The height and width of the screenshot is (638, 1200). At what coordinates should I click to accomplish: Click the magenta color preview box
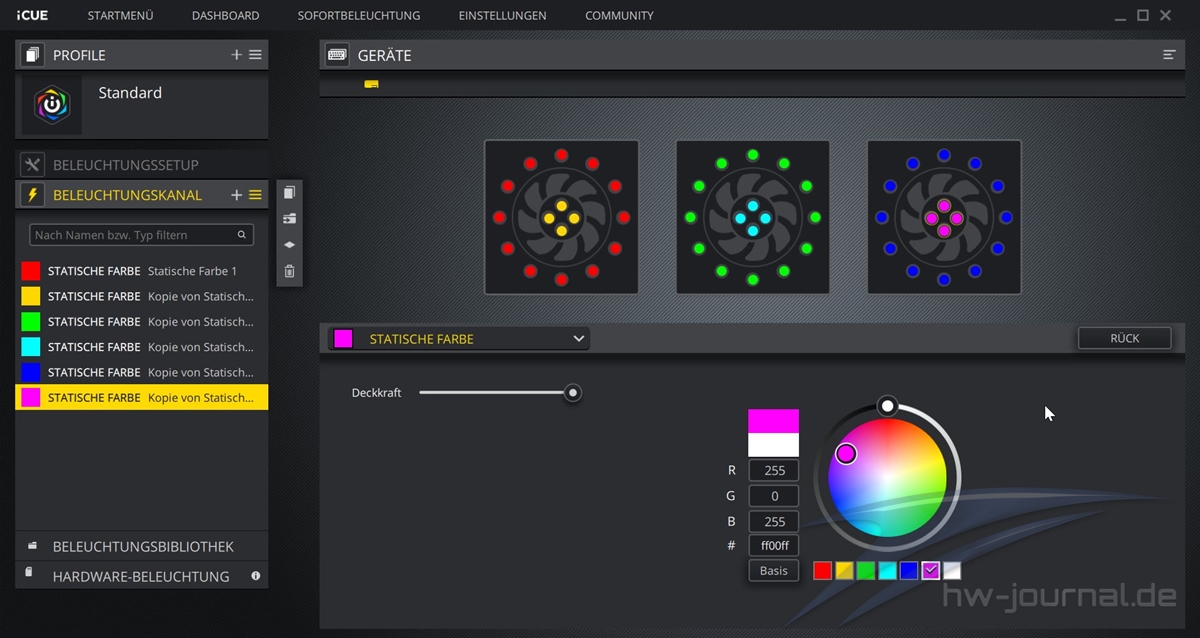773,421
